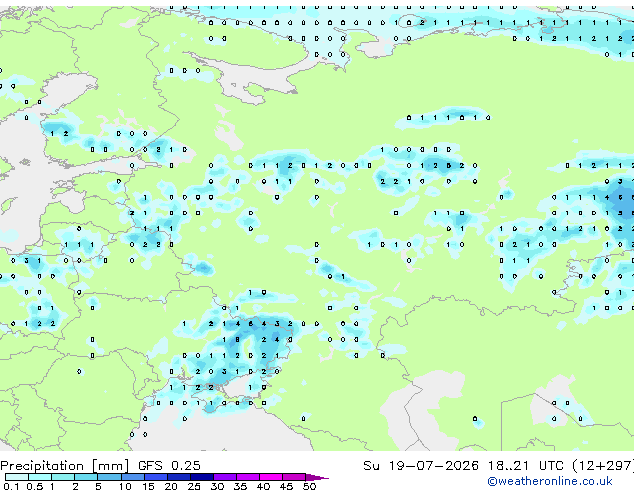The width and height of the screenshot is (634, 490).
Task: Select the 45–50 mm legend swatch
Action: point(294,477)
